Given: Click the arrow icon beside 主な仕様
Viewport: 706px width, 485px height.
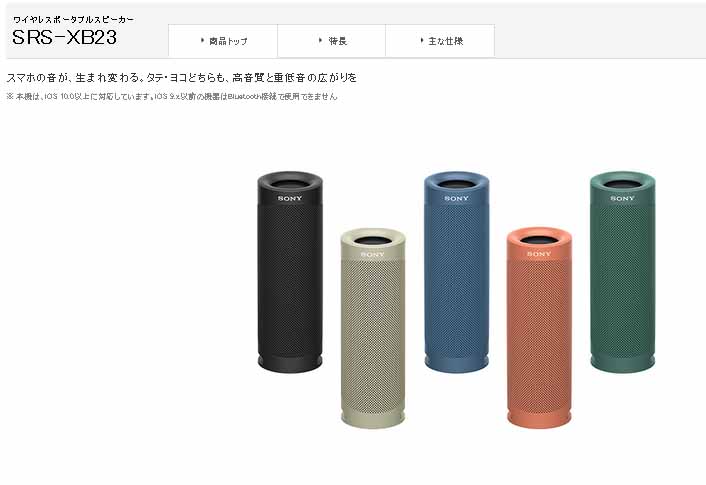Looking at the screenshot, I should point(421,41).
